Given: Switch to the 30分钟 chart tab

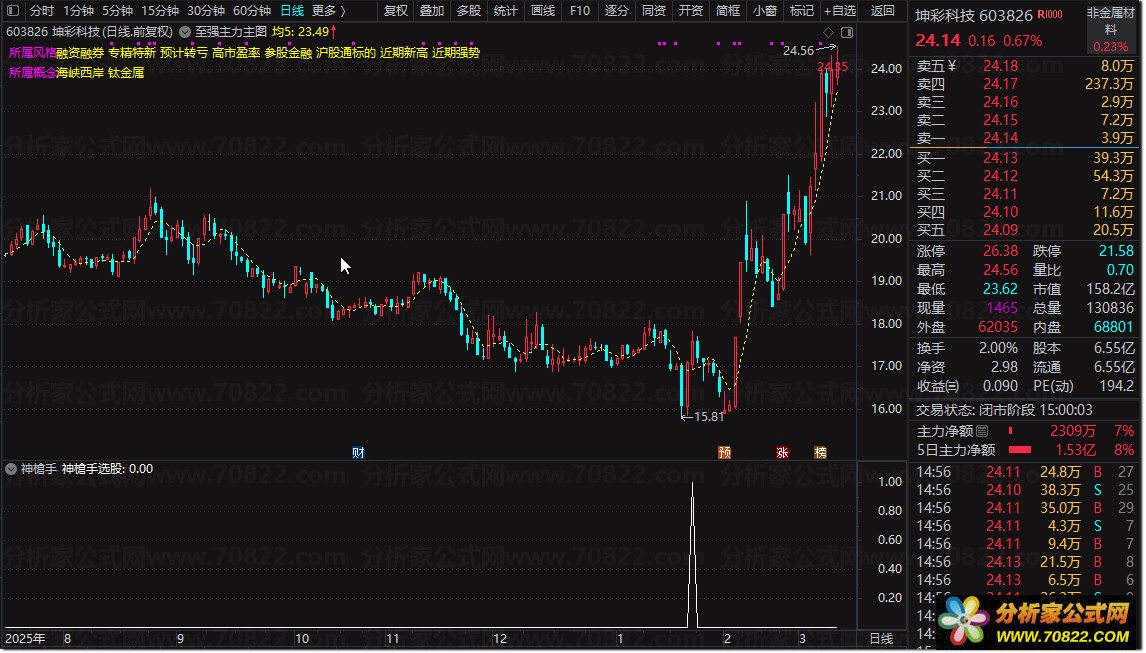Looking at the screenshot, I should point(205,10).
